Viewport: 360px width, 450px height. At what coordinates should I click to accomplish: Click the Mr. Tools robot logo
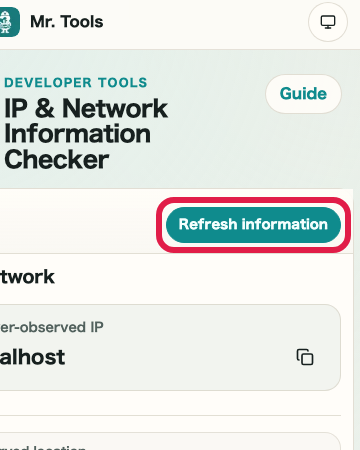click(9, 22)
